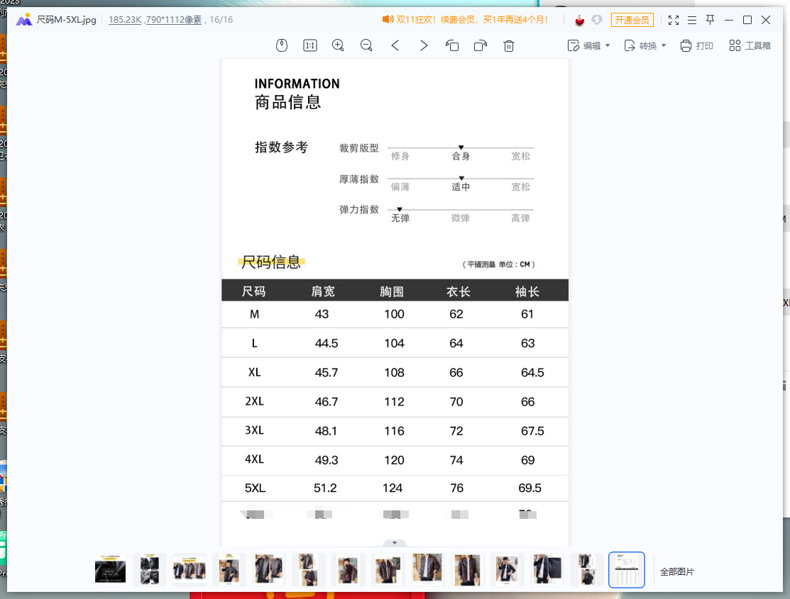Select the first thumbnail in the filmstrip
Screen dimensions: 790x599
click(110, 570)
